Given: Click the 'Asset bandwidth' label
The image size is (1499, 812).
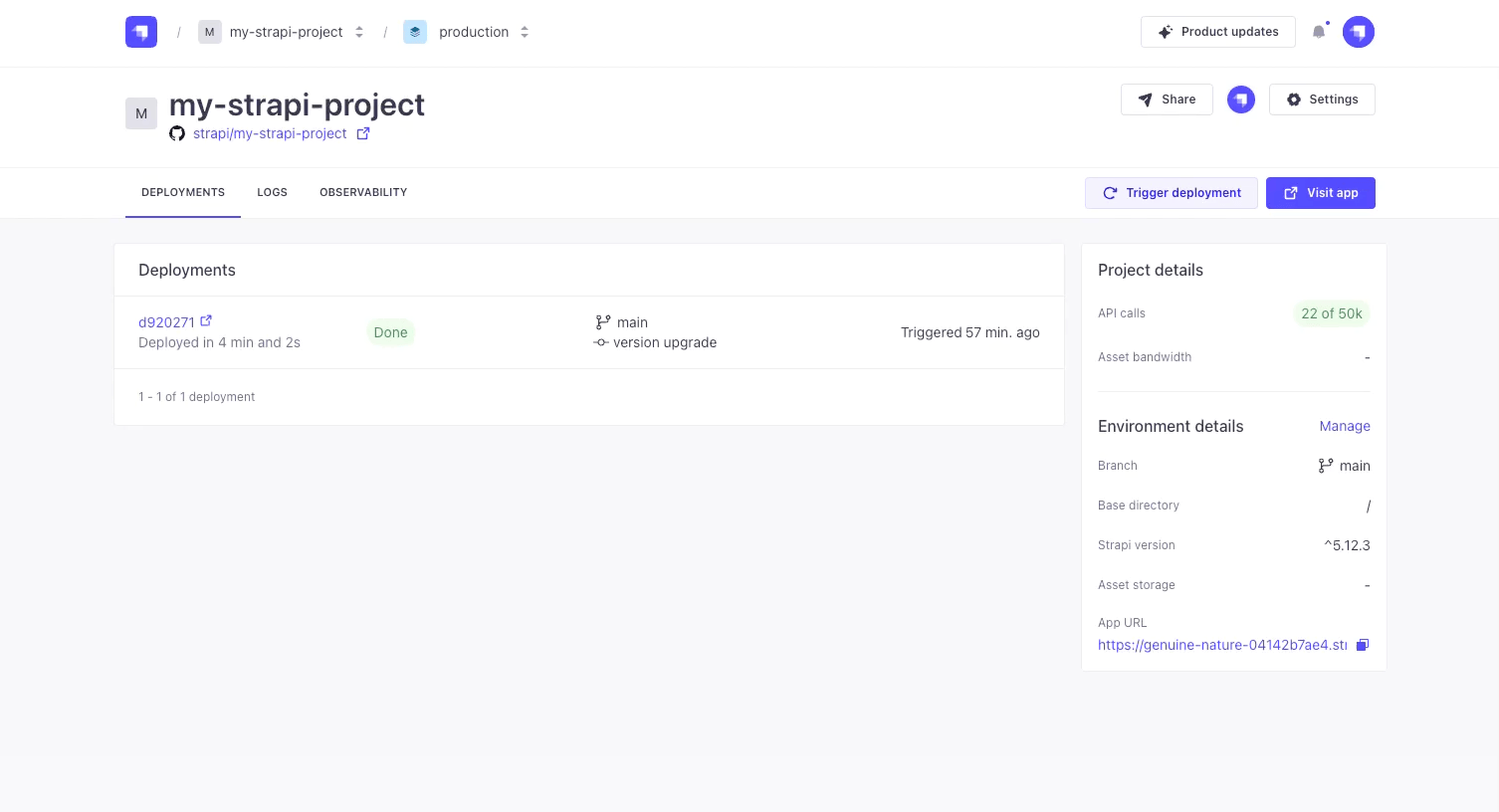Looking at the screenshot, I should [x=1145, y=357].
